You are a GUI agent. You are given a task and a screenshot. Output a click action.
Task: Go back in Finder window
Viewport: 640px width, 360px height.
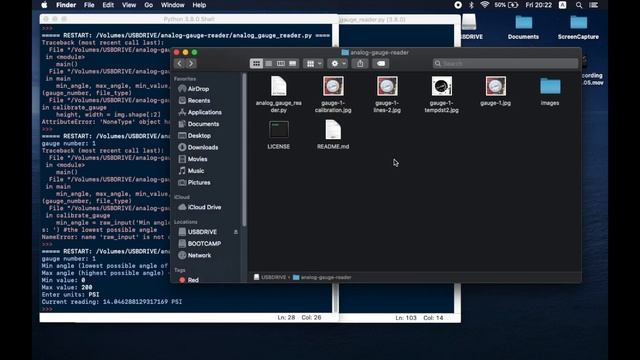tap(180, 63)
